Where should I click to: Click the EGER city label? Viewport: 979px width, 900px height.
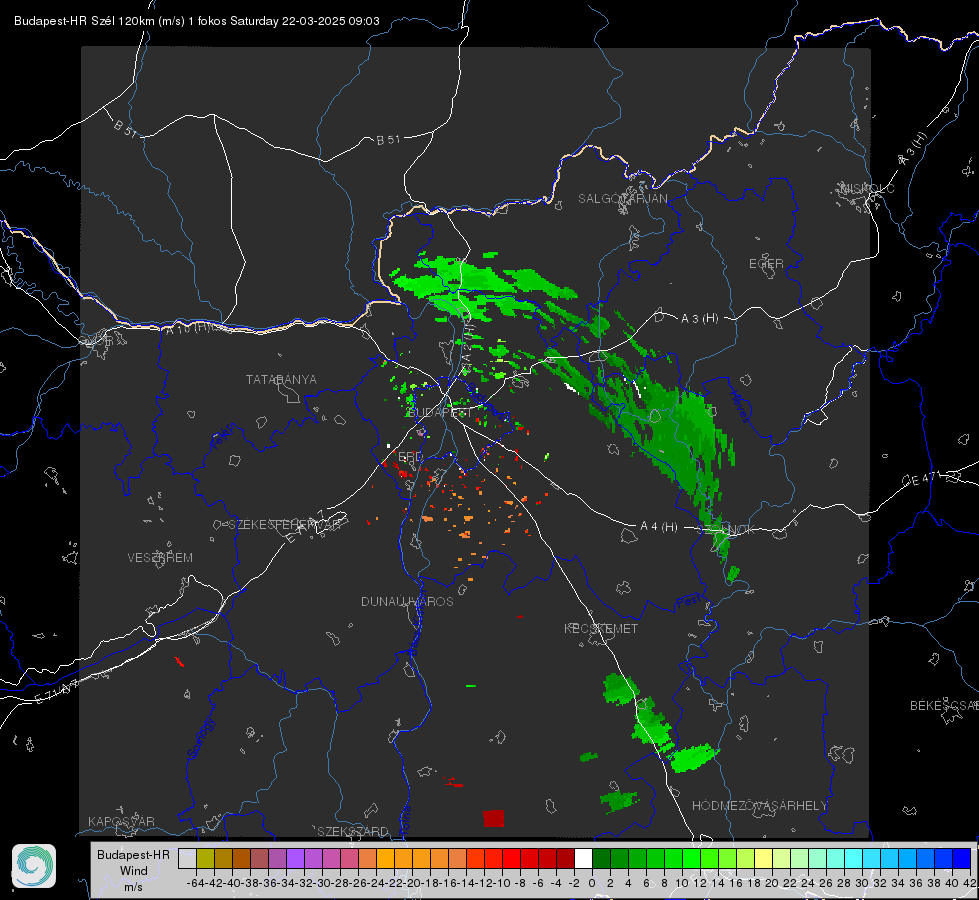pyautogui.click(x=766, y=264)
